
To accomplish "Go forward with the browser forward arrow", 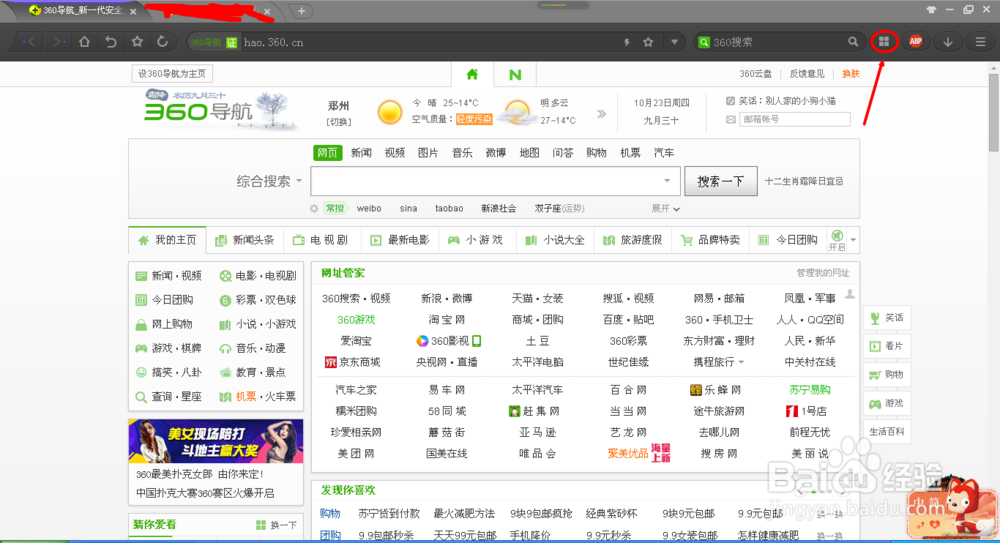I will pyautogui.click(x=59, y=42).
